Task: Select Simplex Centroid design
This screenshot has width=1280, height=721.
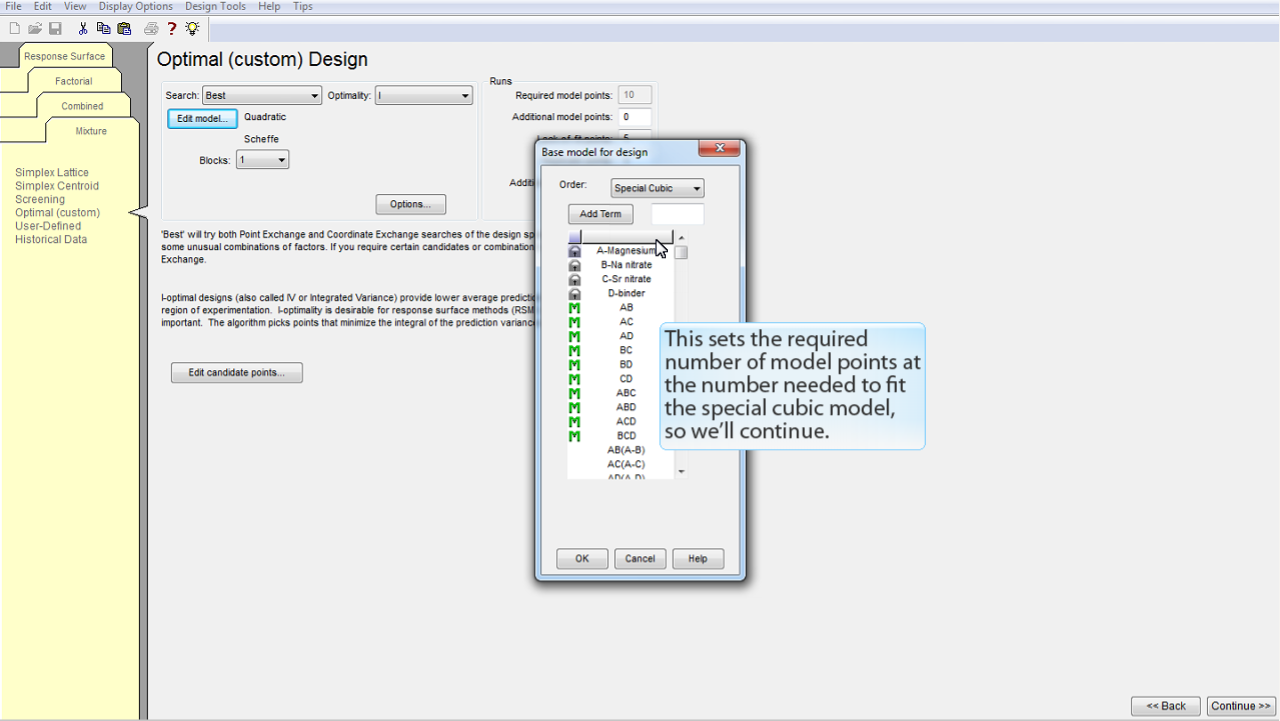Action: (x=57, y=186)
